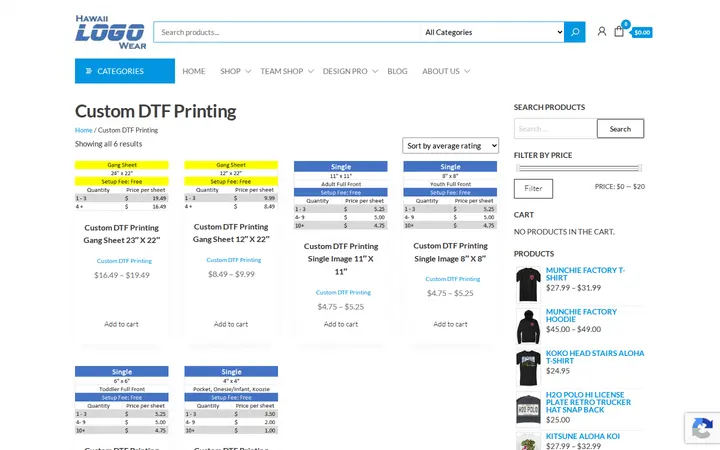
Task: Click the sidebar Search button
Action: coord(620,129)
